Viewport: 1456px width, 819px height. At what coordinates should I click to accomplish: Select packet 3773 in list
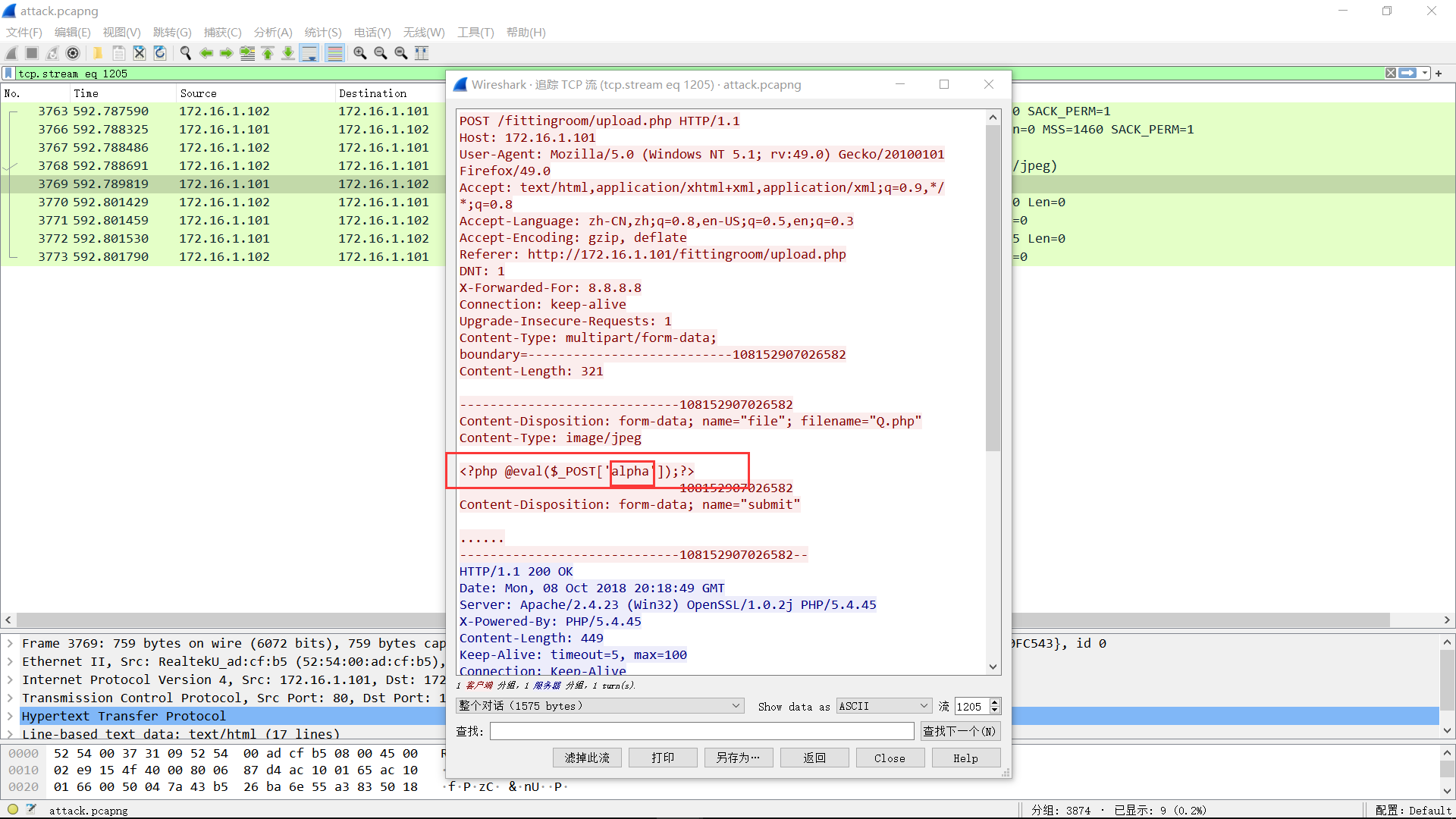pyautogui.click(x=224, y=256)
